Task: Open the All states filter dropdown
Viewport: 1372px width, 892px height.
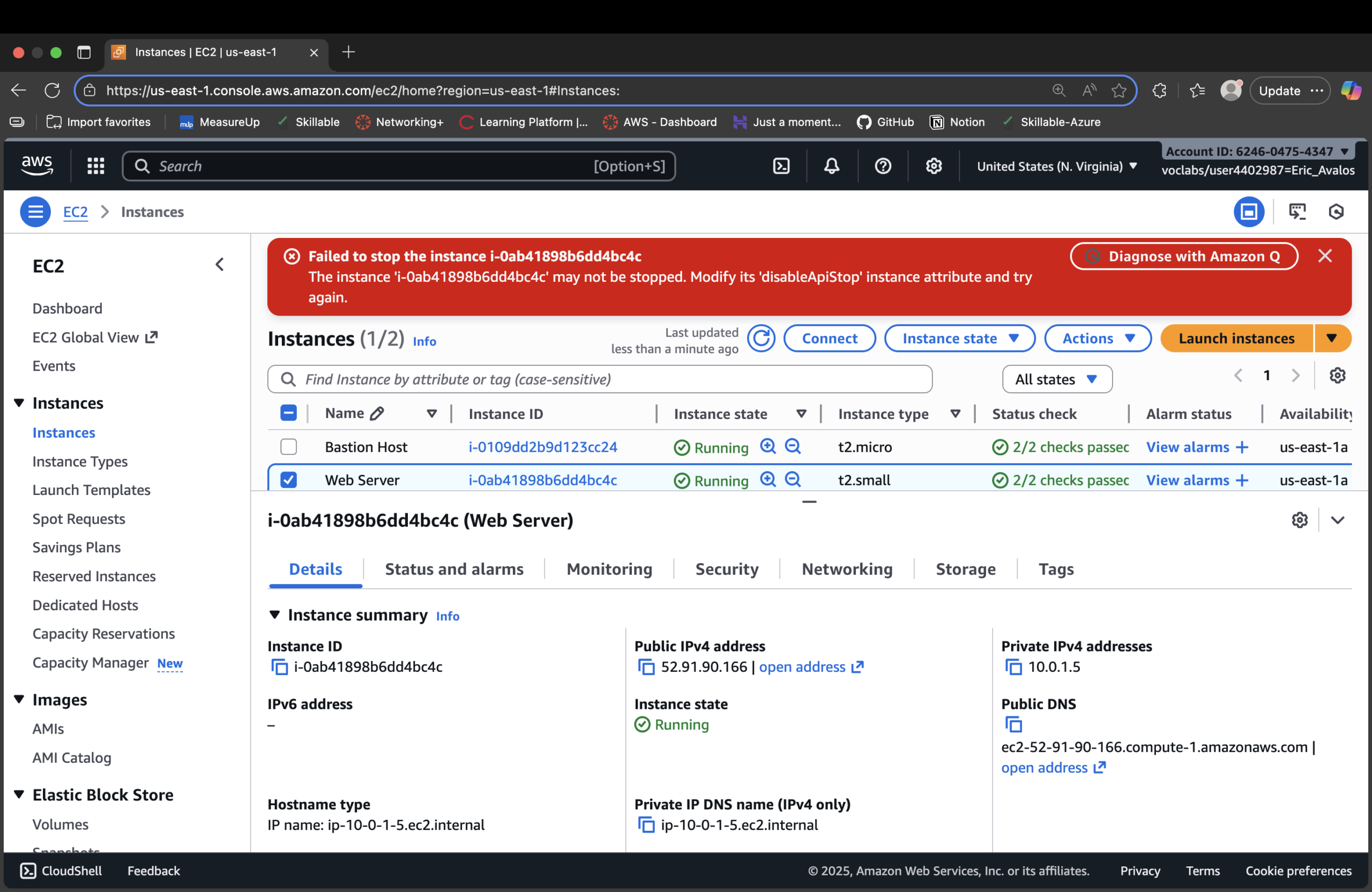Action: tap(1056, 379)
